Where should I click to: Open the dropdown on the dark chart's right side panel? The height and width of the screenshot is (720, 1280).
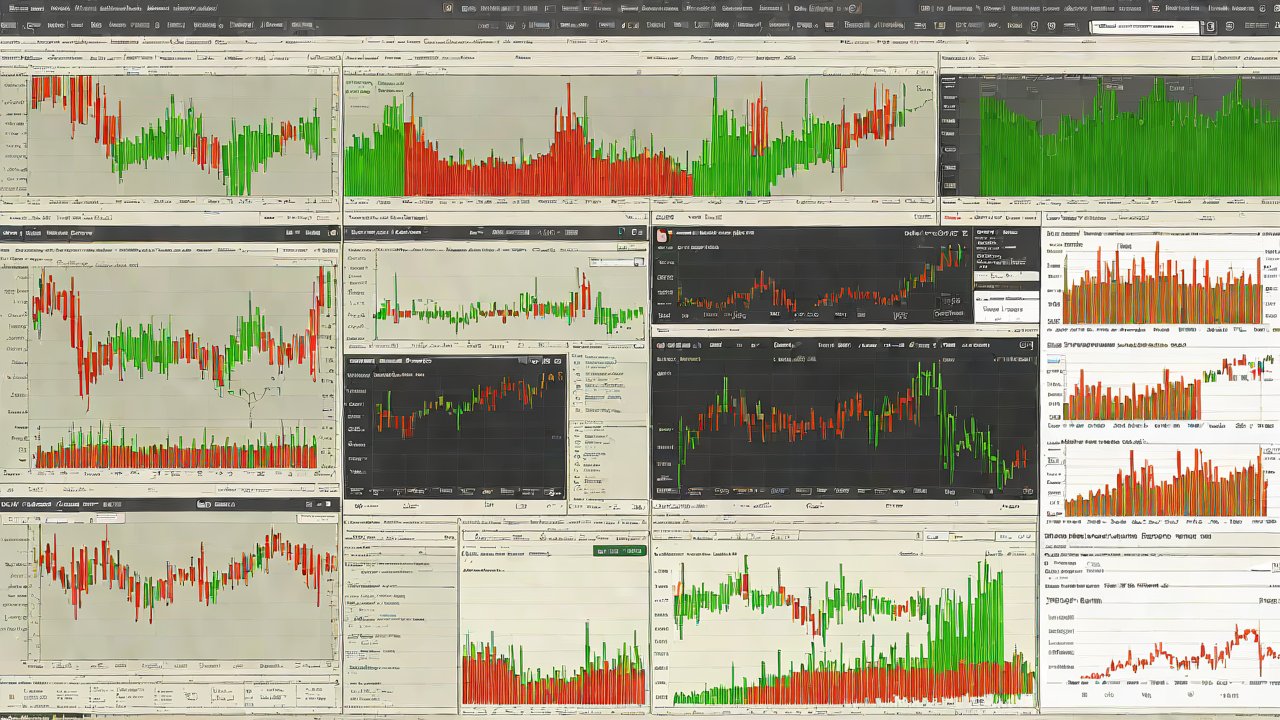(1006, 274)
